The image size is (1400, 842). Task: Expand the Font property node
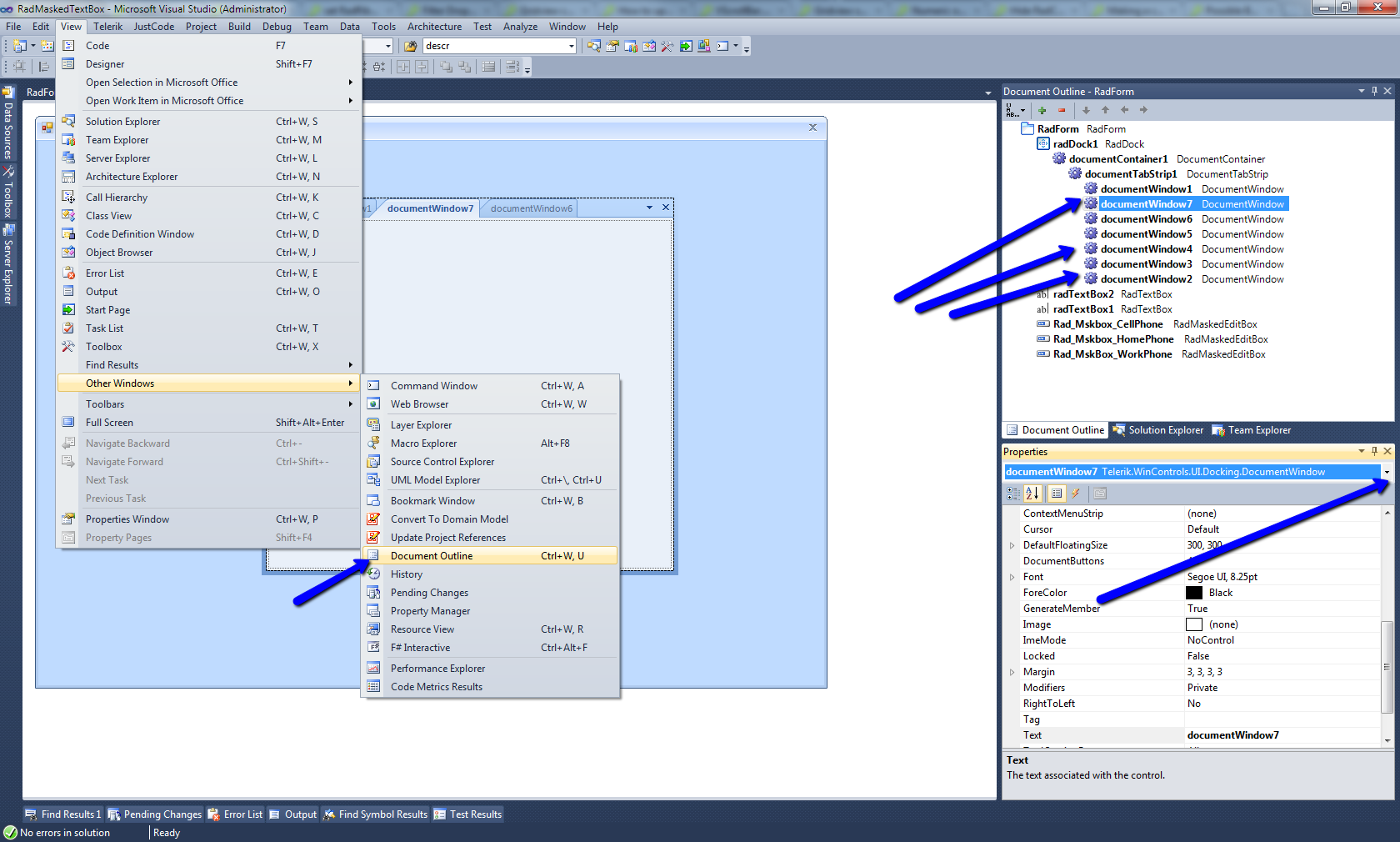click(x=1012, y=577)
